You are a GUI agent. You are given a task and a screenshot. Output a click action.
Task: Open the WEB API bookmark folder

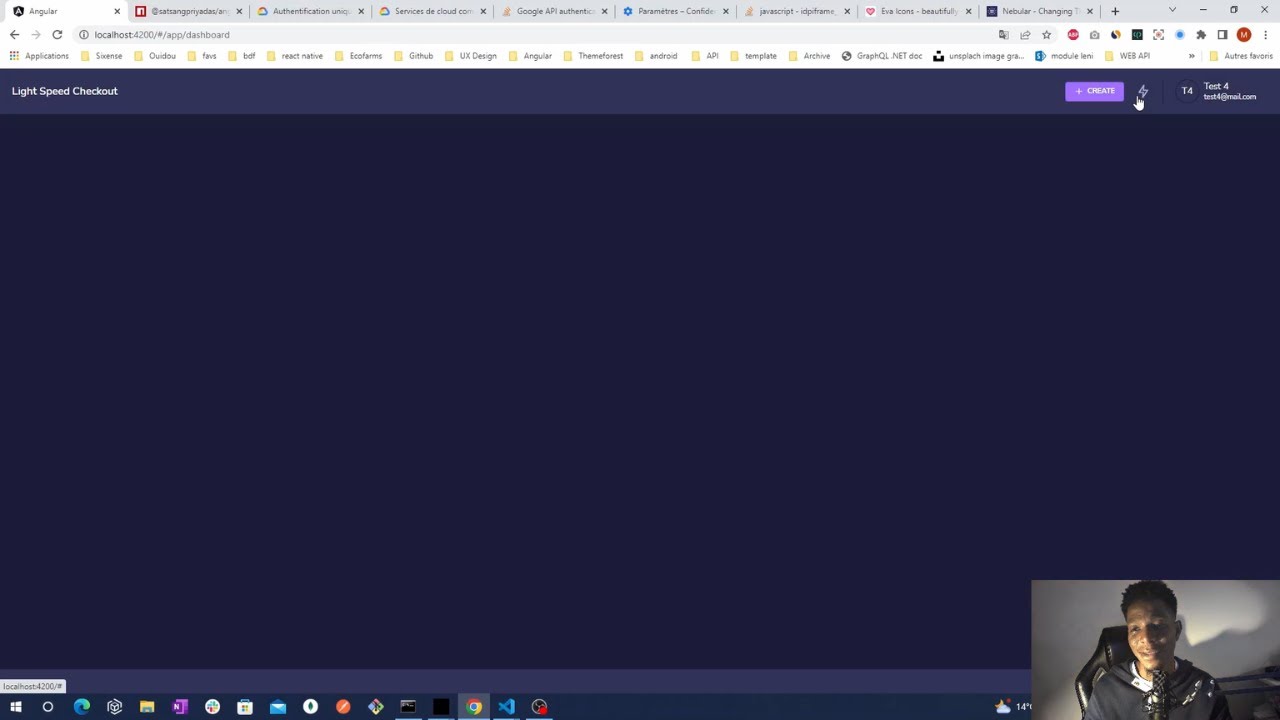[1127, 56]
